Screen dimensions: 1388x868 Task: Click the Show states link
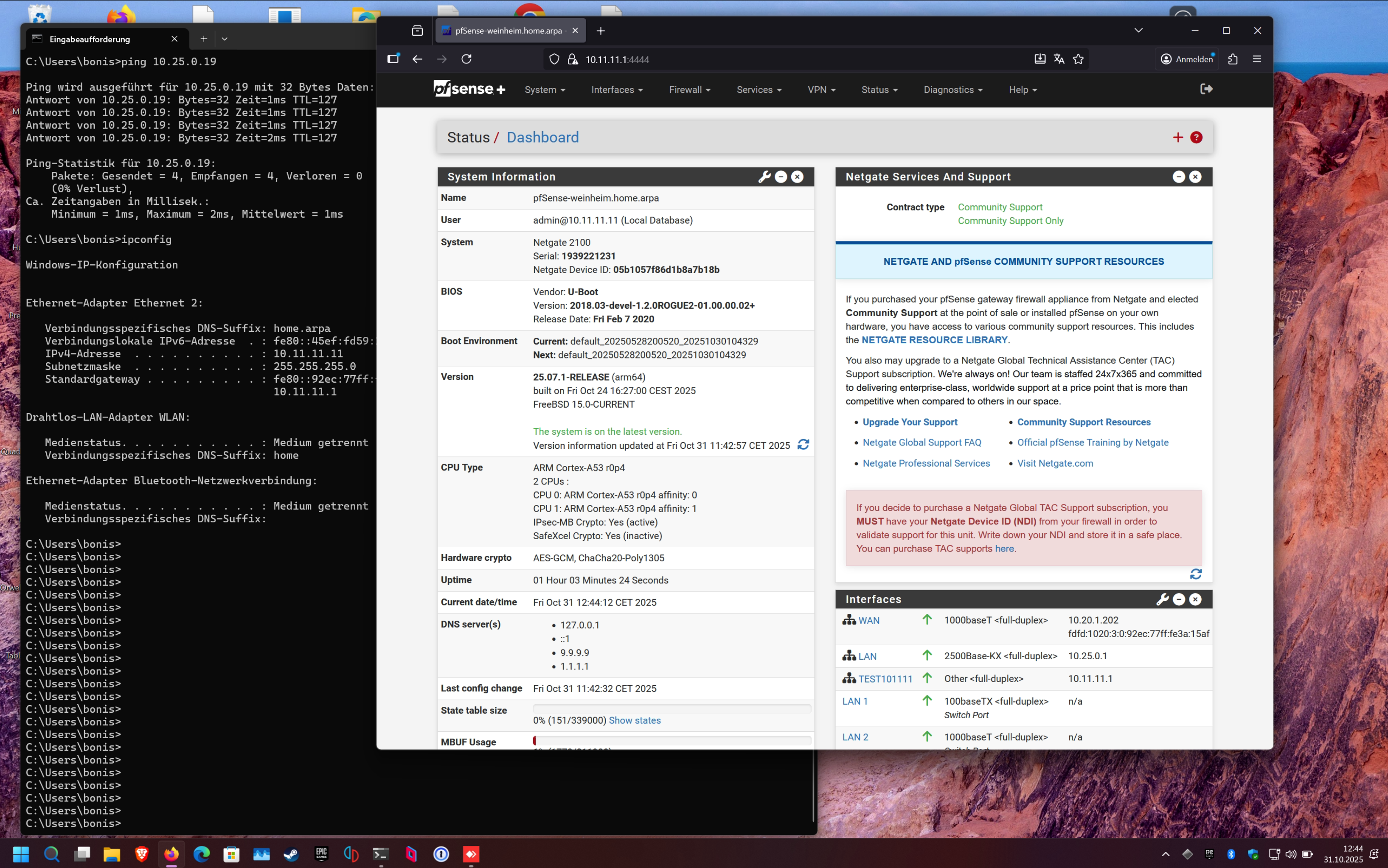tap(634, 720)
